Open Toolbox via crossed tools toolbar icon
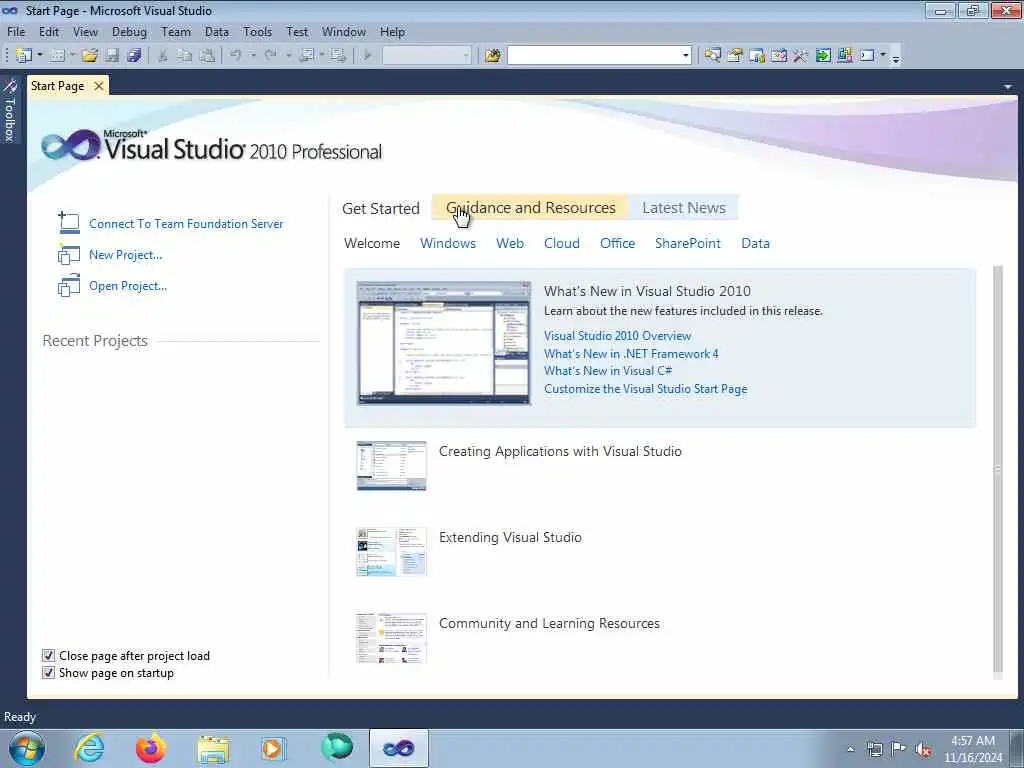Screen dimensions: 1024x768 pos(800,56)
